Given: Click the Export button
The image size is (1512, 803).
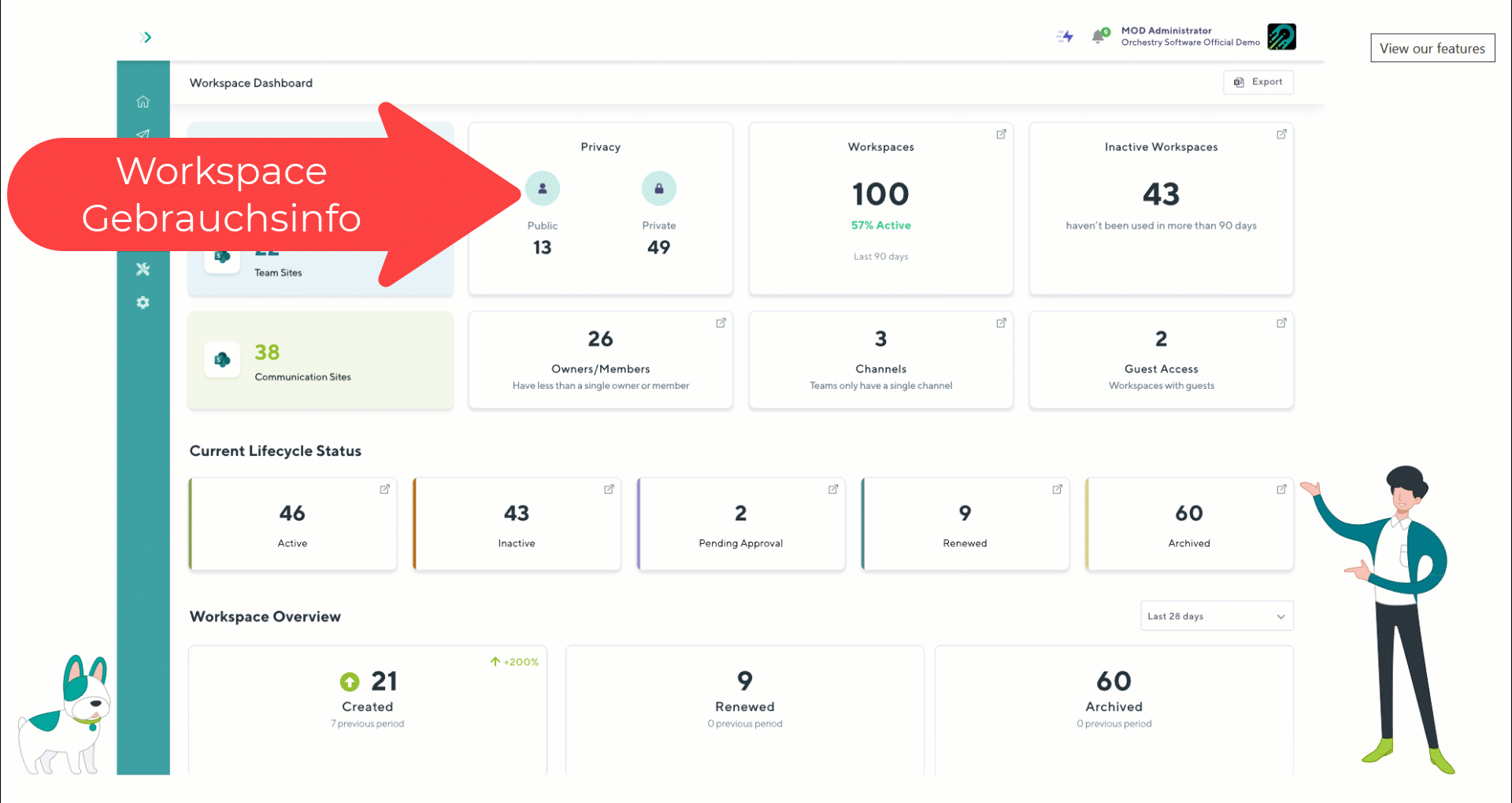Looking at the screenshot, I should point(1258,82).
